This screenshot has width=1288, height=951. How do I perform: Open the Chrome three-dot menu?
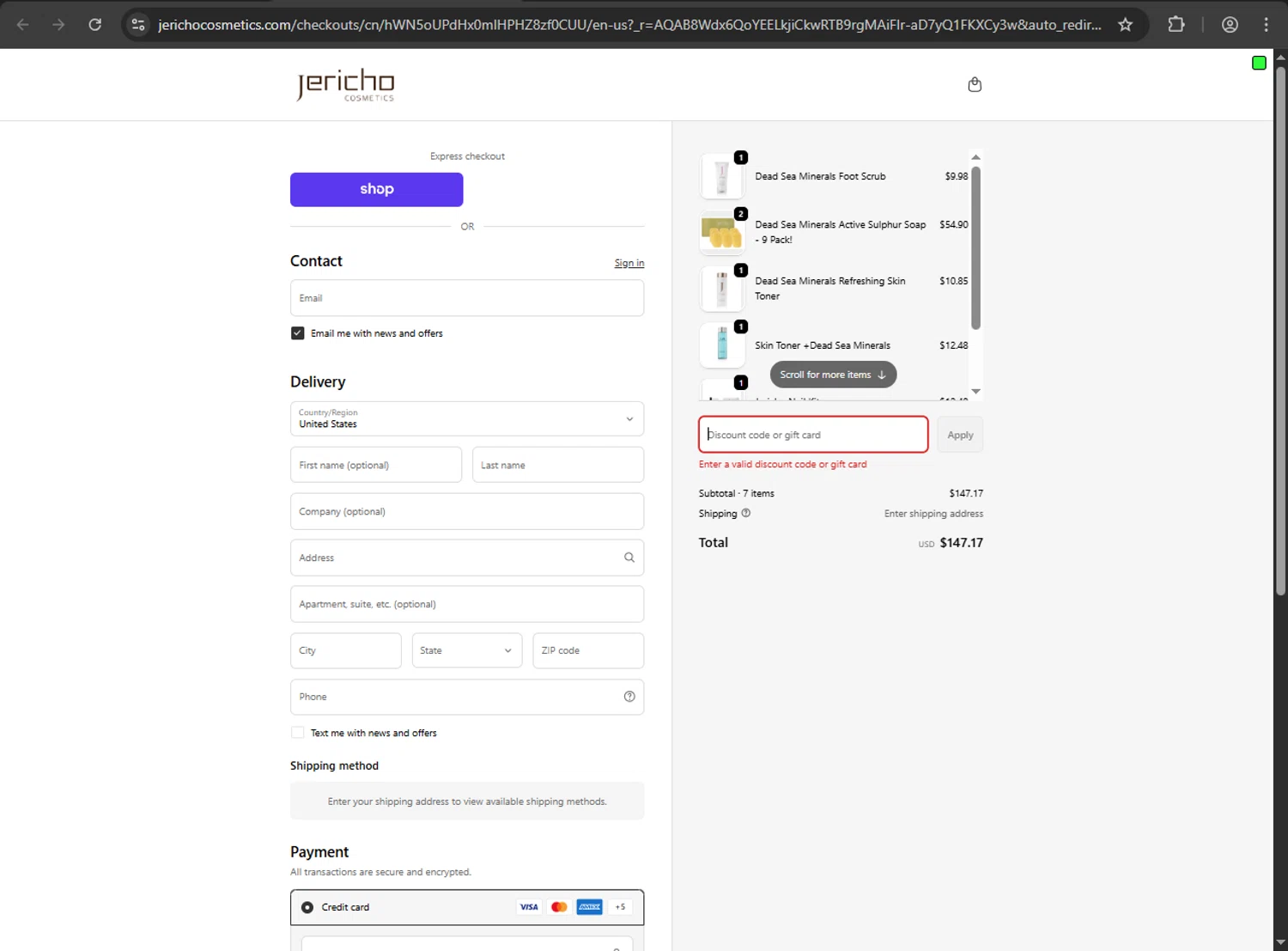point(1266,25)
